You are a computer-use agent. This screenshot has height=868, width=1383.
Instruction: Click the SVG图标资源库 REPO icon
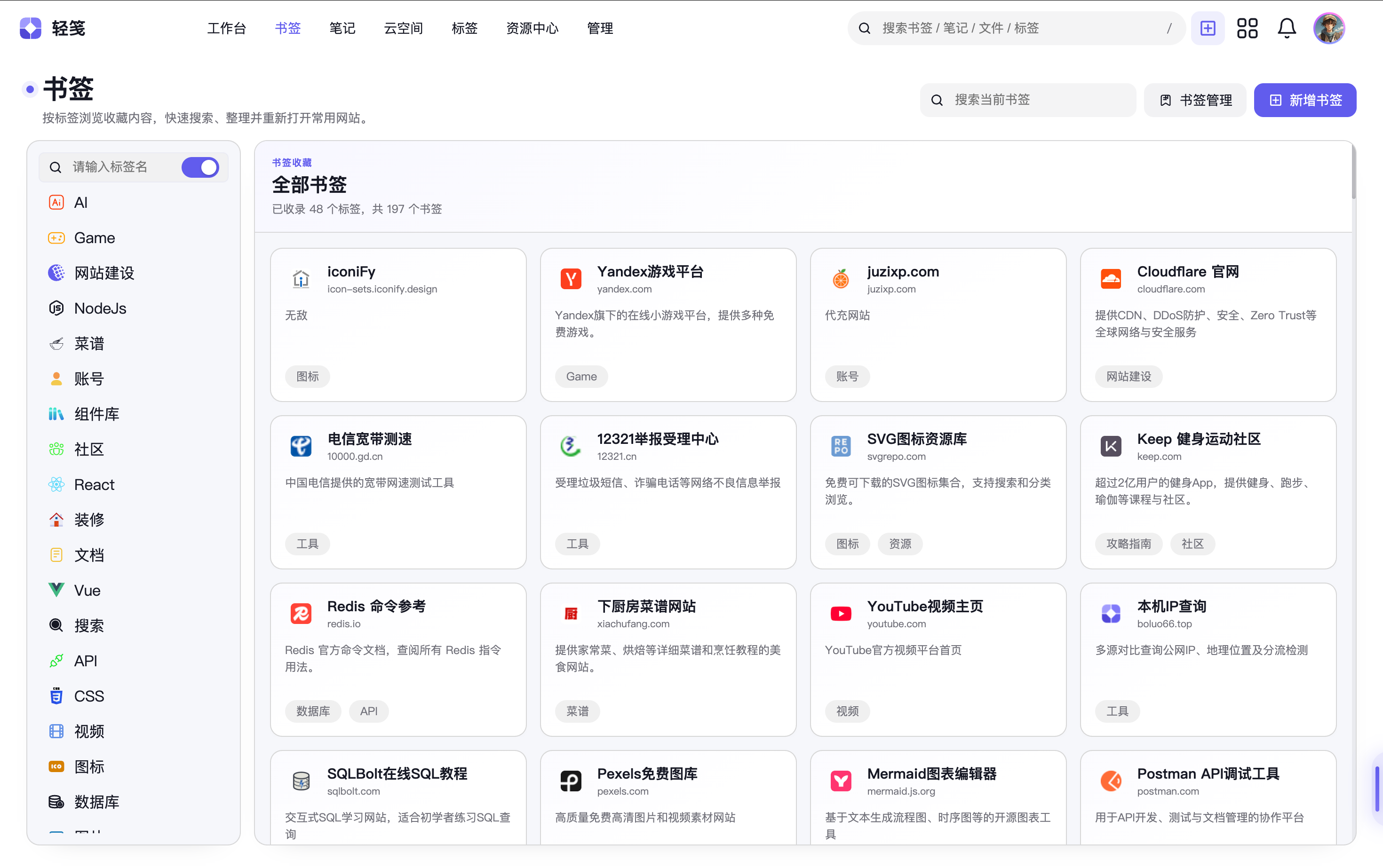(841, 446)
